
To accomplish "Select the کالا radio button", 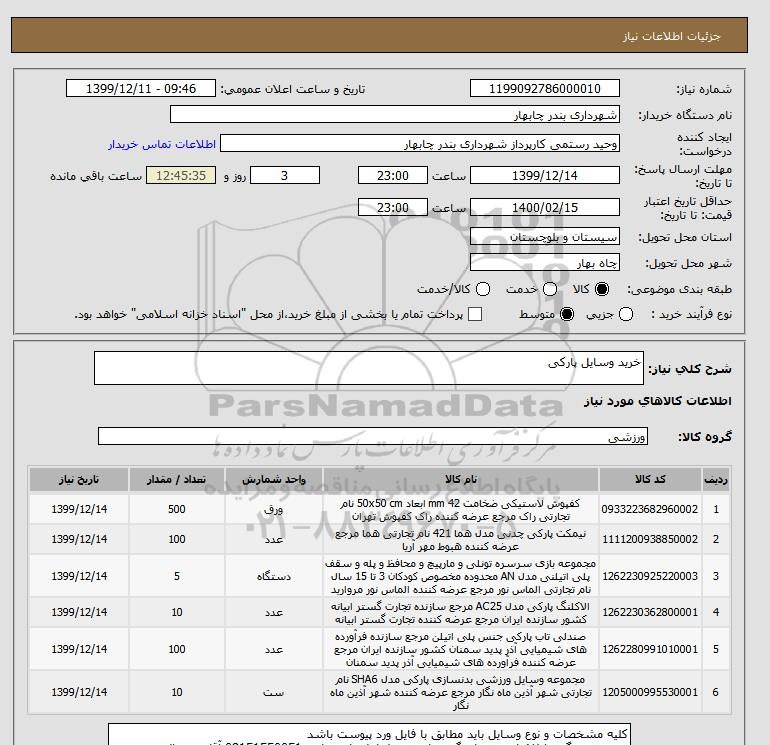I will pos(602,289).
